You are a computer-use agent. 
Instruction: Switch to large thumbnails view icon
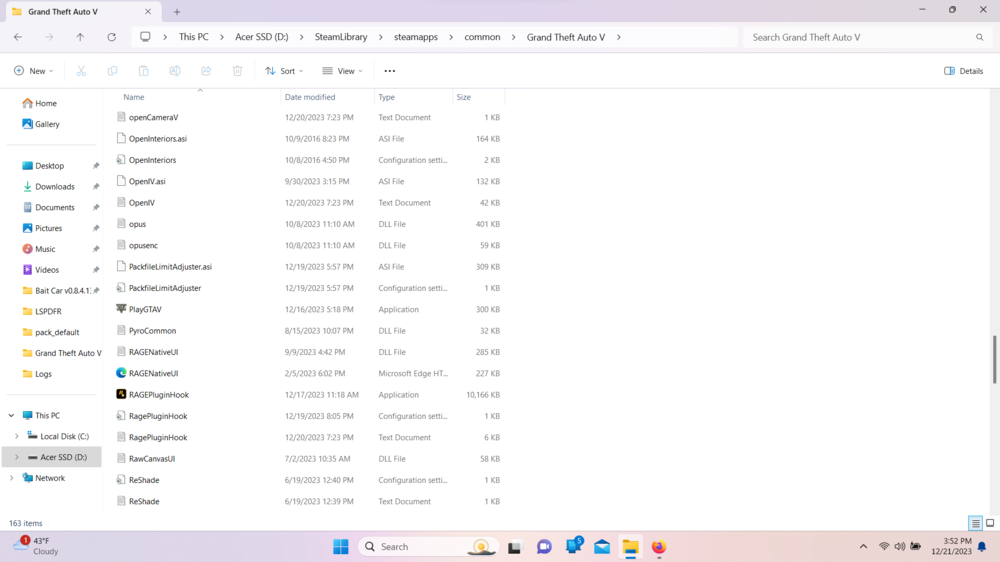point(990,523)
